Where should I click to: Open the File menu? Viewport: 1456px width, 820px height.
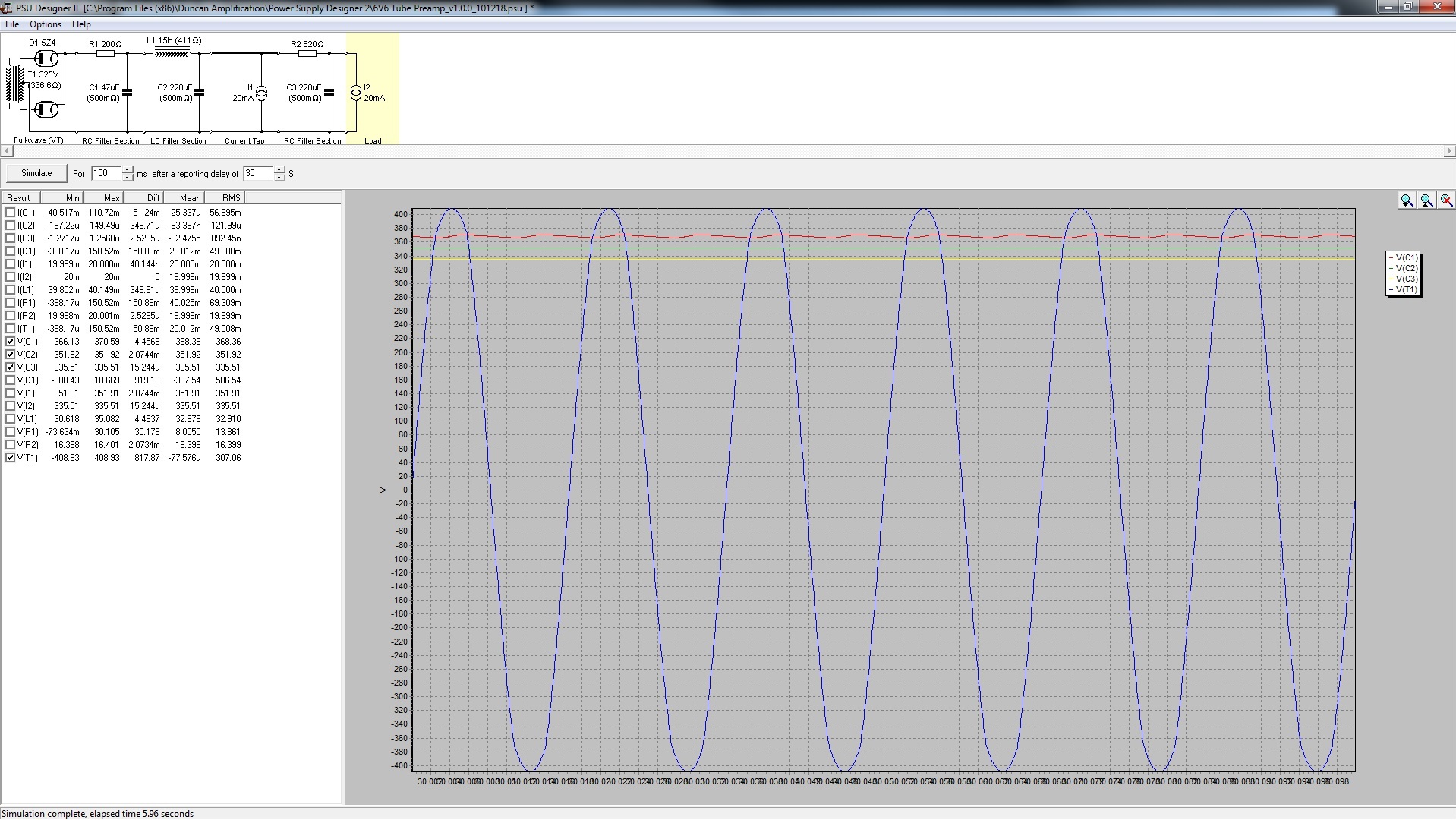[x=12, y=24]
